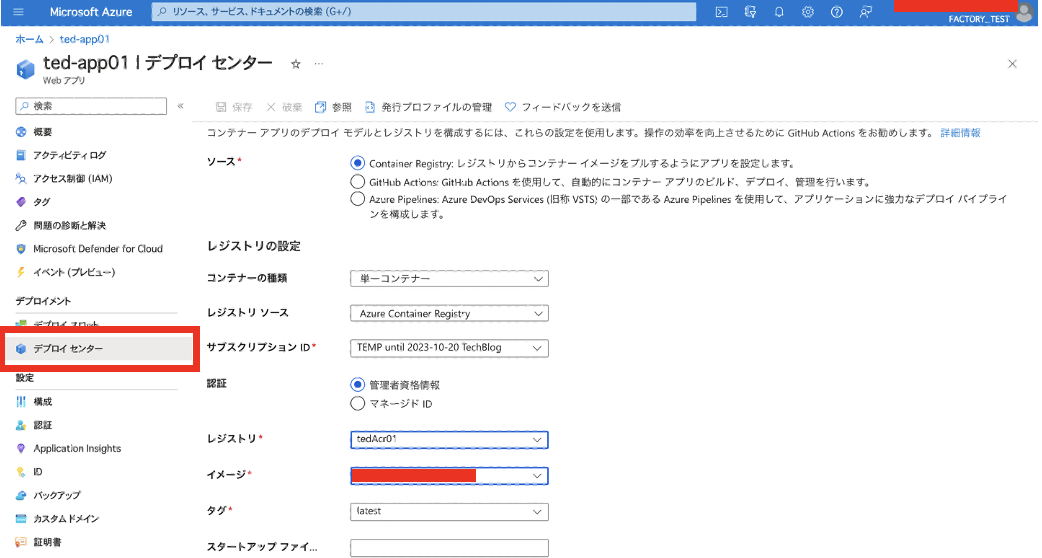Click the user account avatar
1042x558 pixels.
1025,13
